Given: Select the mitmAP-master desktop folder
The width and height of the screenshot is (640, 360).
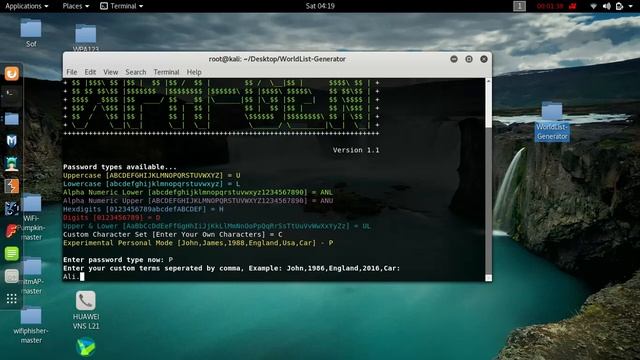Looking at the screenshot, I should click(31, 276).
